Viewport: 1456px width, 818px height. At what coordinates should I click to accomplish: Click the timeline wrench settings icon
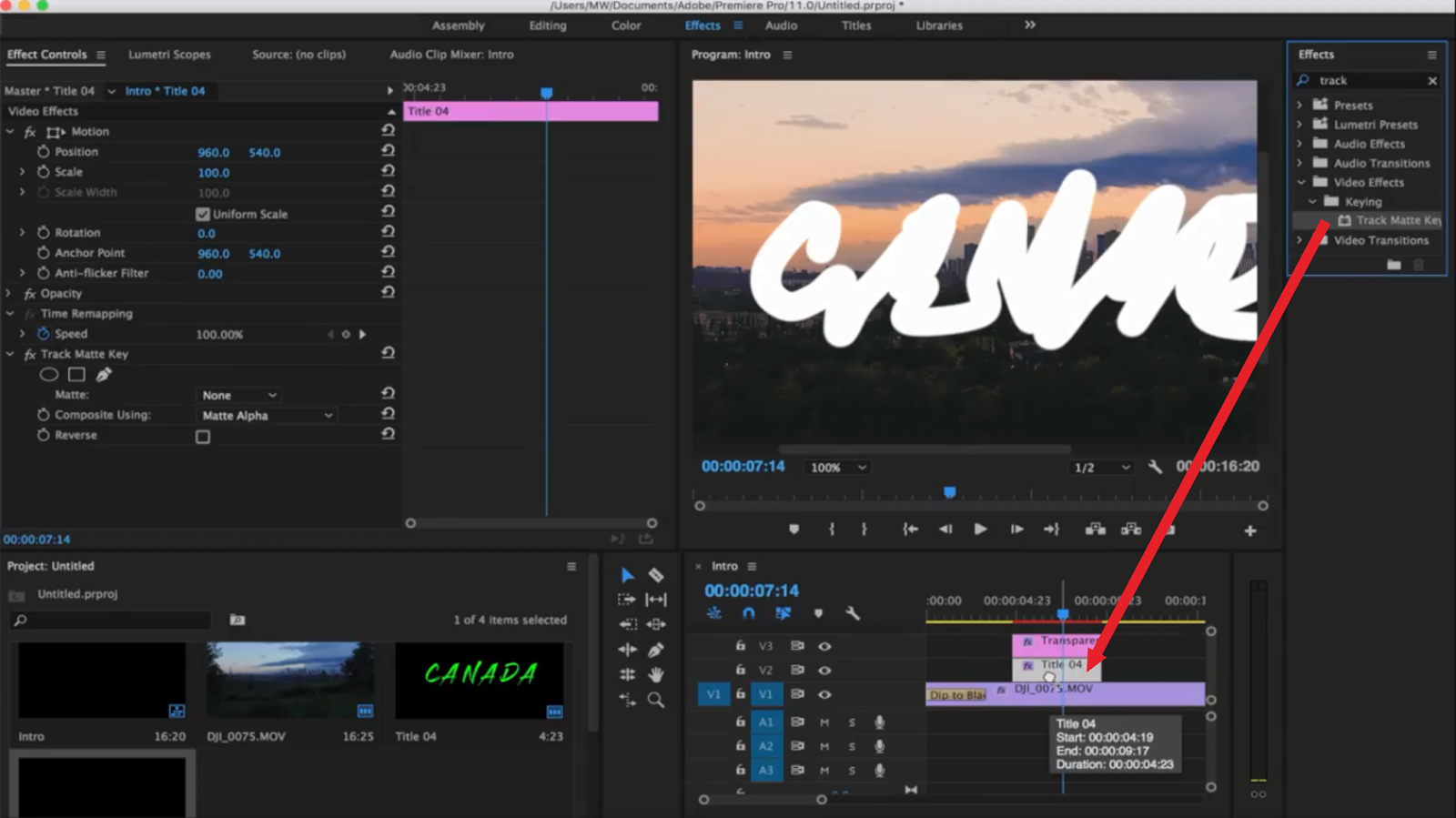tap(853, 613)
